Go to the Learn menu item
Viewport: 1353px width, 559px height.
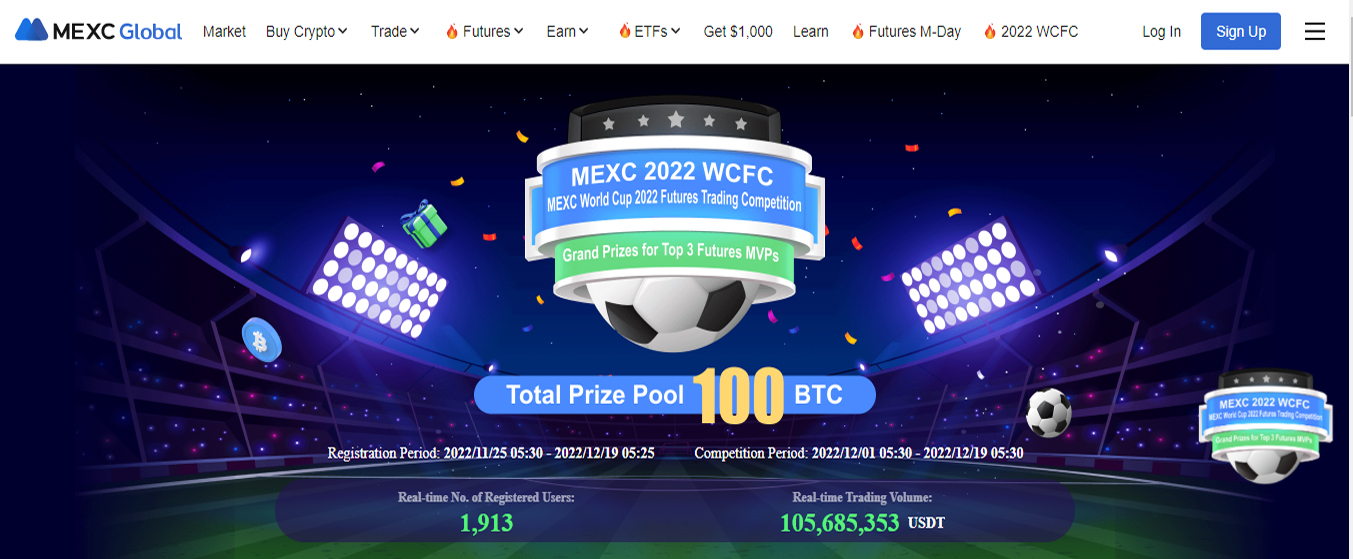tap(810, 32)
